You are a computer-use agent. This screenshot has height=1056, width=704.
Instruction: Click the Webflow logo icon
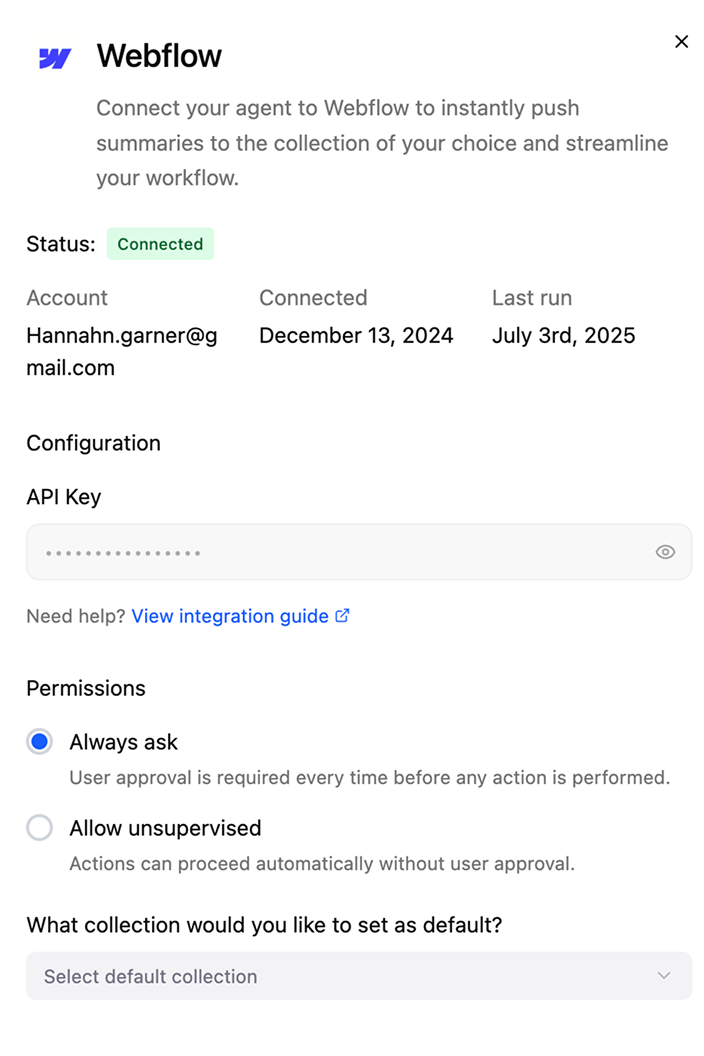[x=55, y=58]
